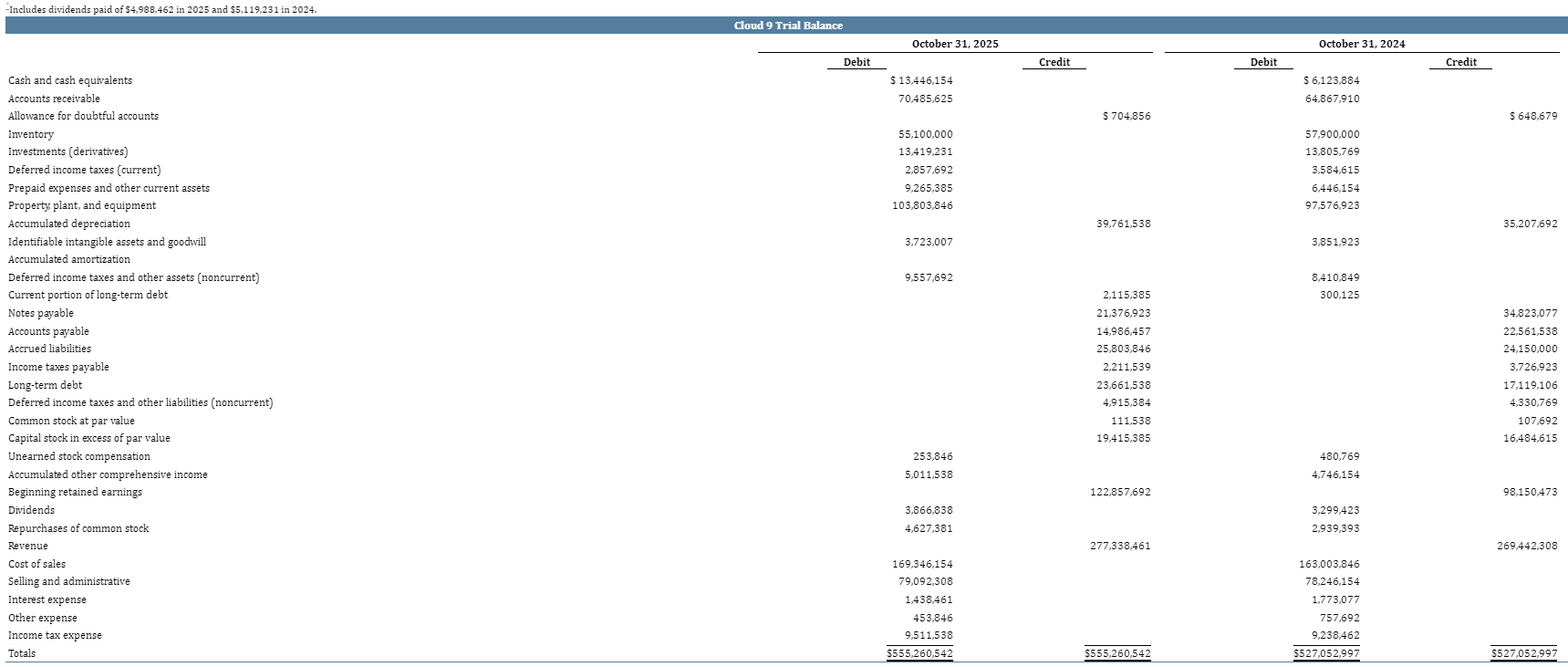
Task: Select the 2025 cost of sales value 169,346,154
Action: [x=923, y=564]
